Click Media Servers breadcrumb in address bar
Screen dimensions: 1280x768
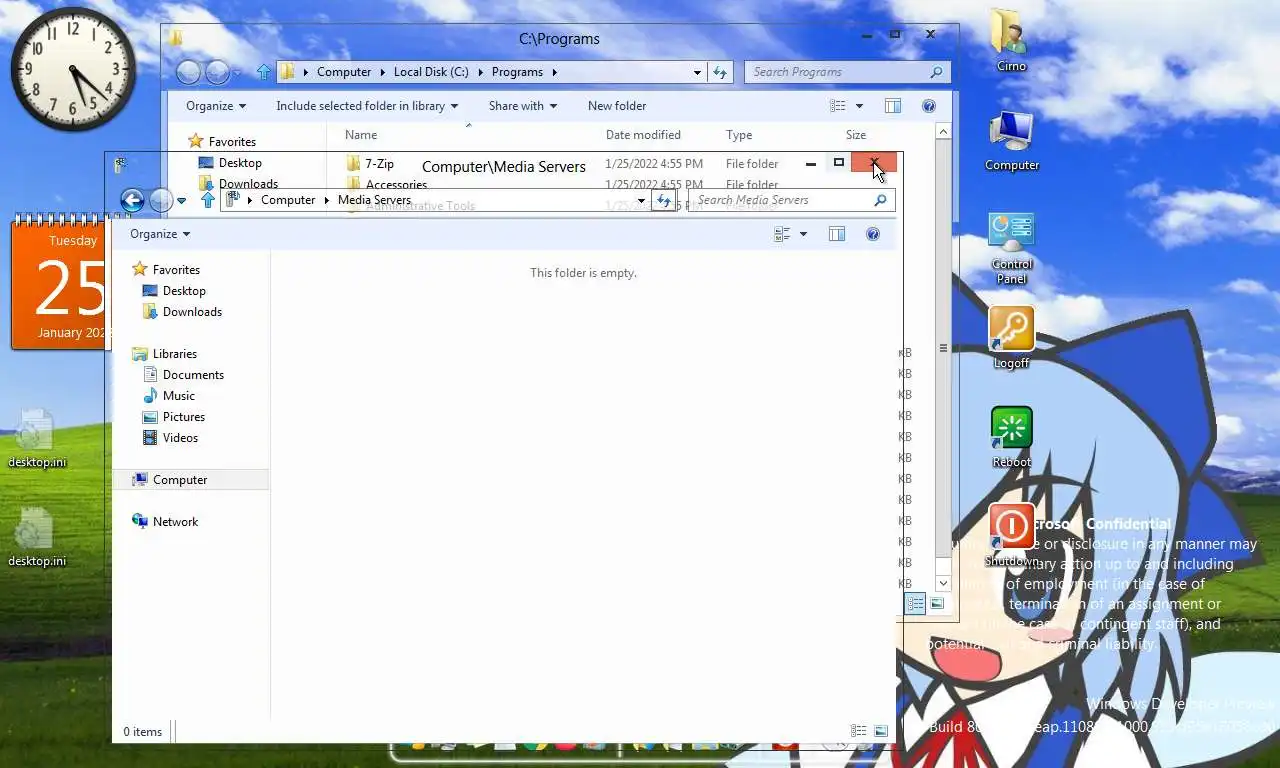pos(374,200)
